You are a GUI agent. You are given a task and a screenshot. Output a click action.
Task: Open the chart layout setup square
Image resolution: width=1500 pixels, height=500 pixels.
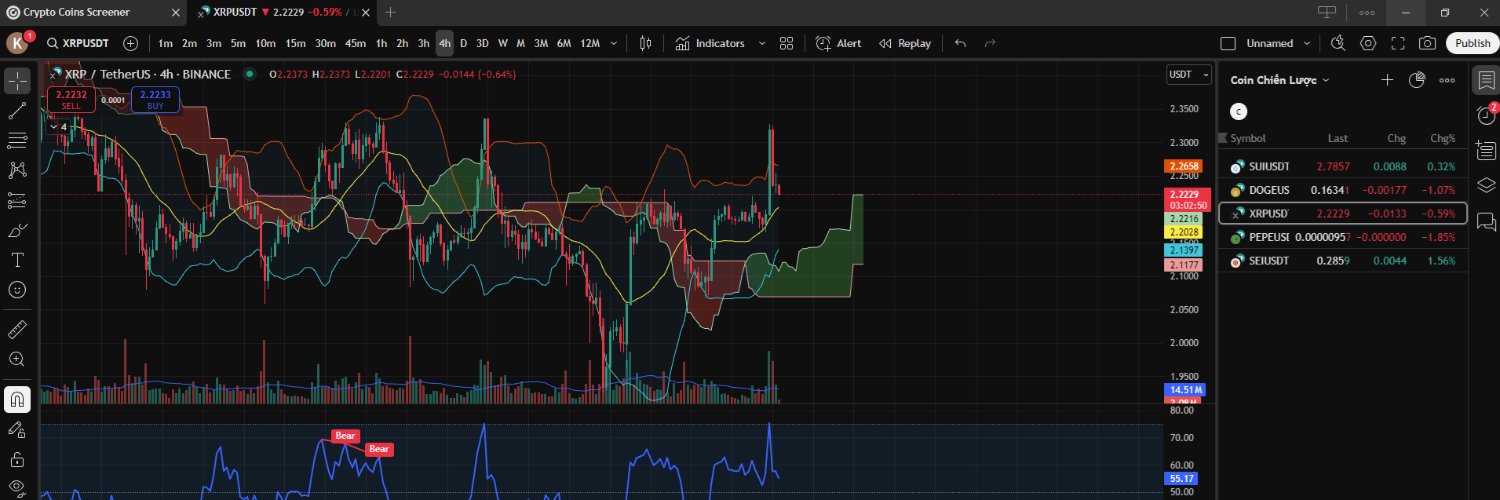(x=1228, y=43)
